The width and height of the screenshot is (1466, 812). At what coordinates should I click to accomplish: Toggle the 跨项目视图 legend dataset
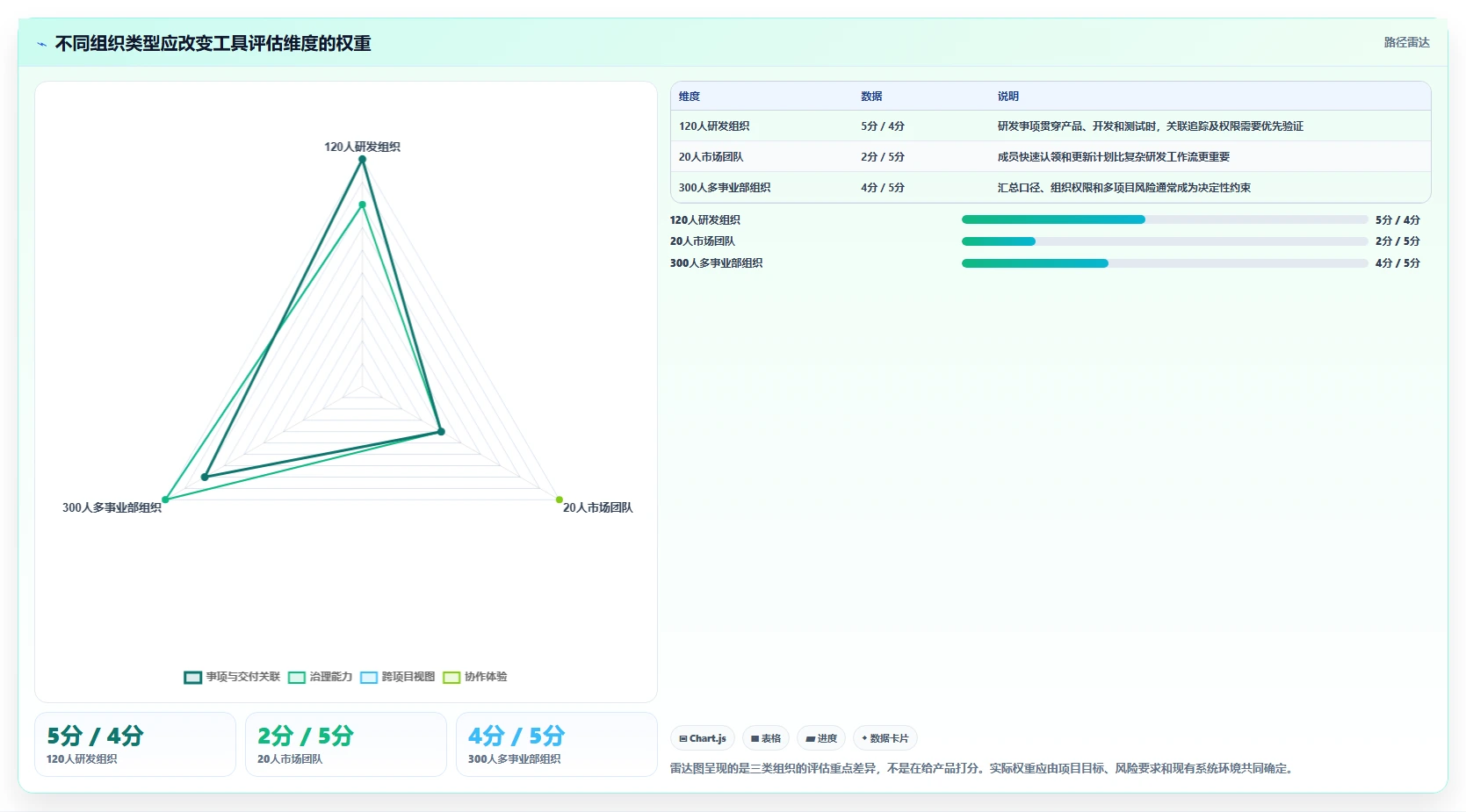[397, 677]
